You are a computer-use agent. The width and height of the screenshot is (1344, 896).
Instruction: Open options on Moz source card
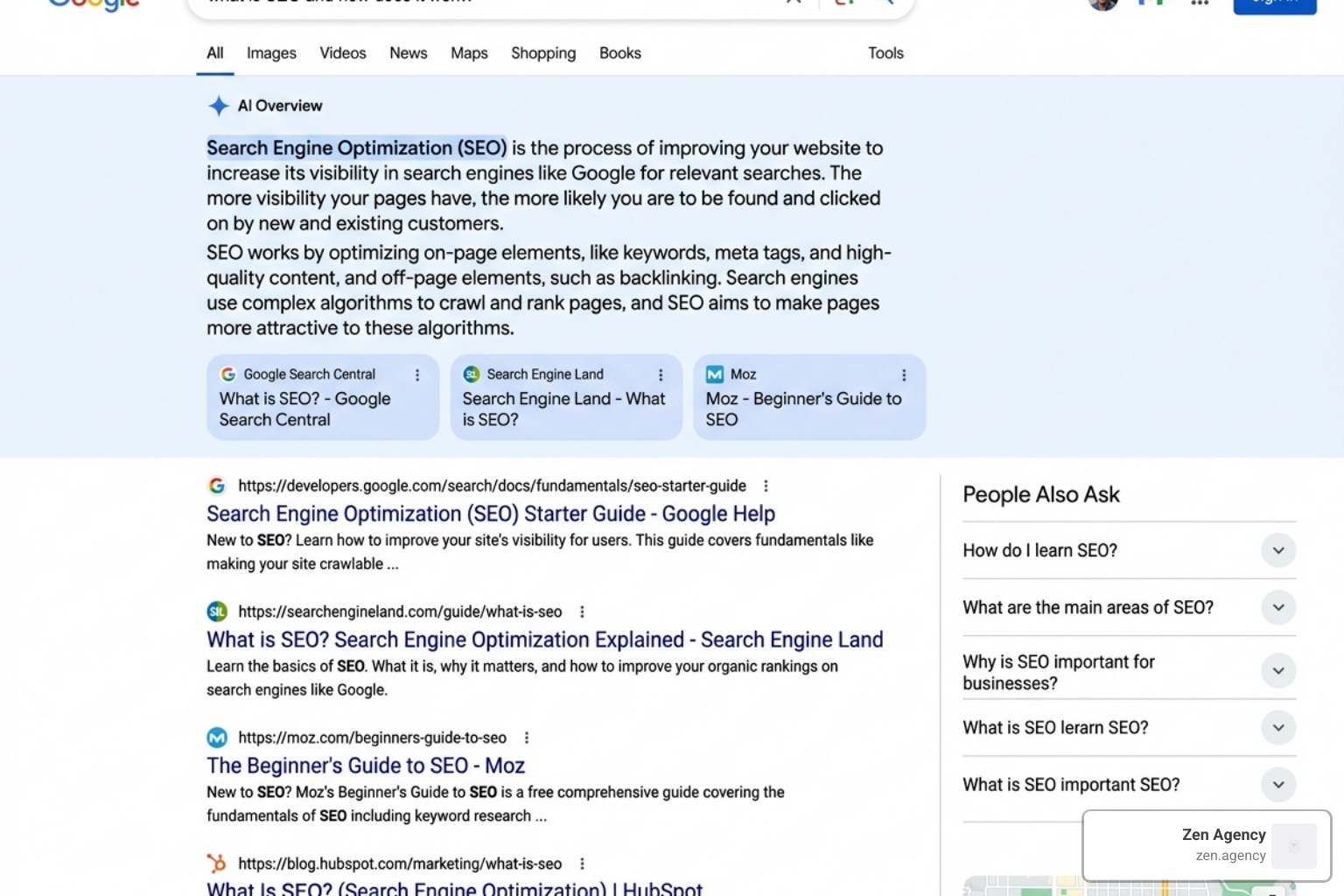pyautogui.click(x=904, y=374)
